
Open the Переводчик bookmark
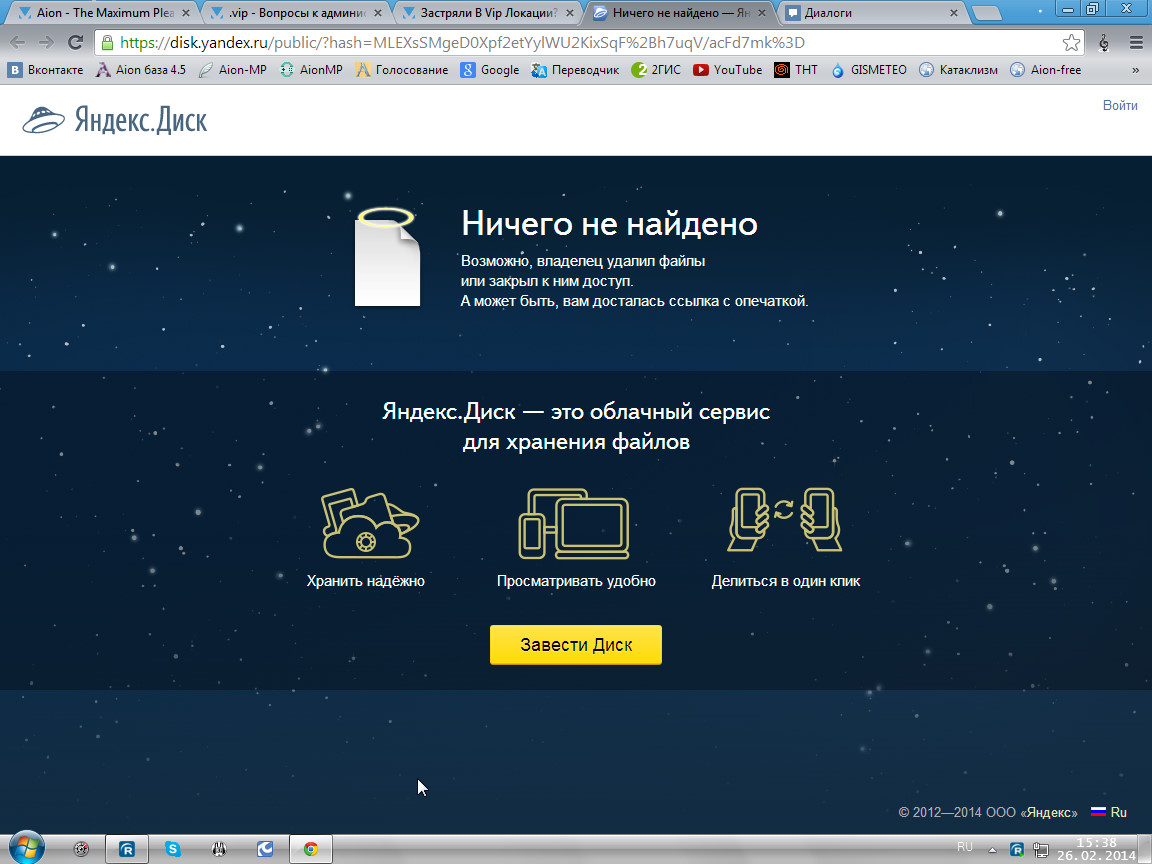(x=575, y=70)
